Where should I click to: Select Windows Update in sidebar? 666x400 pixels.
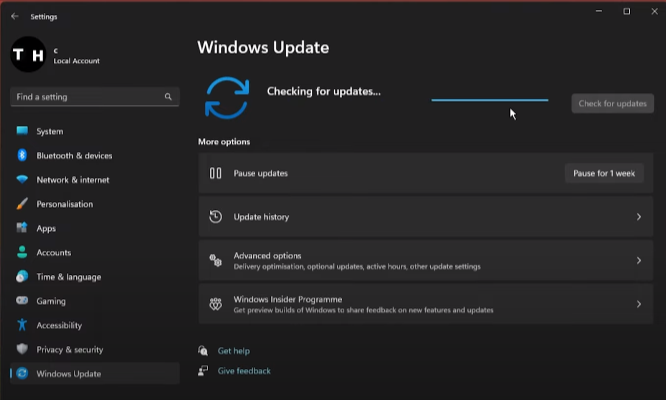(x=95, y=373)
